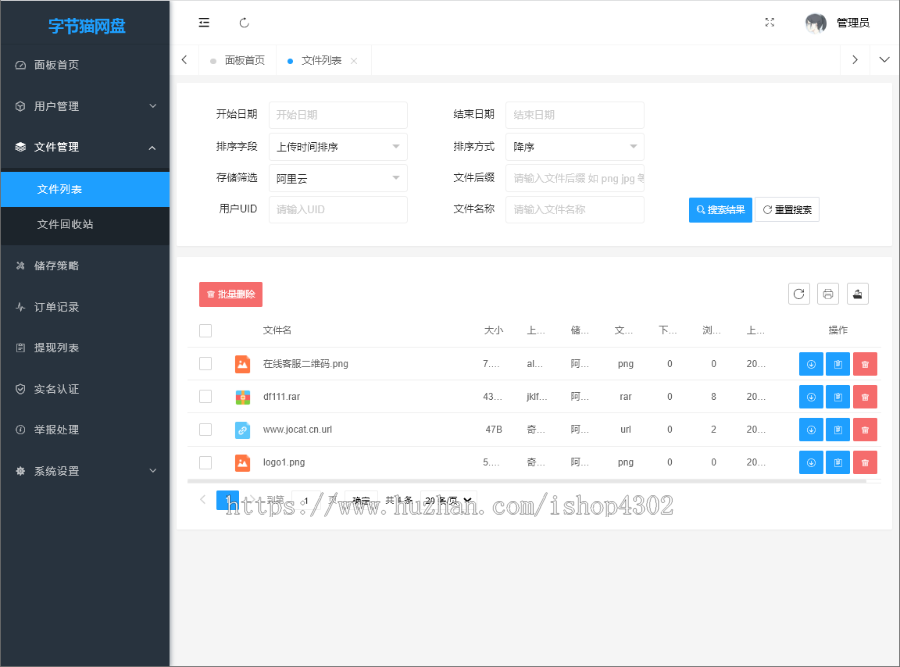Click the 搜索结果 search button
The height and width of the screenshot is (667, 900).
point(720,210)
